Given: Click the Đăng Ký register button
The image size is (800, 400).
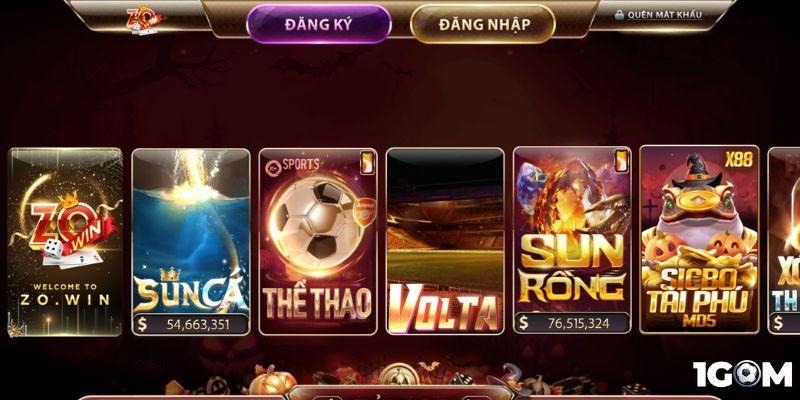Looking at the screenshot, I should (x=319, y=24).
